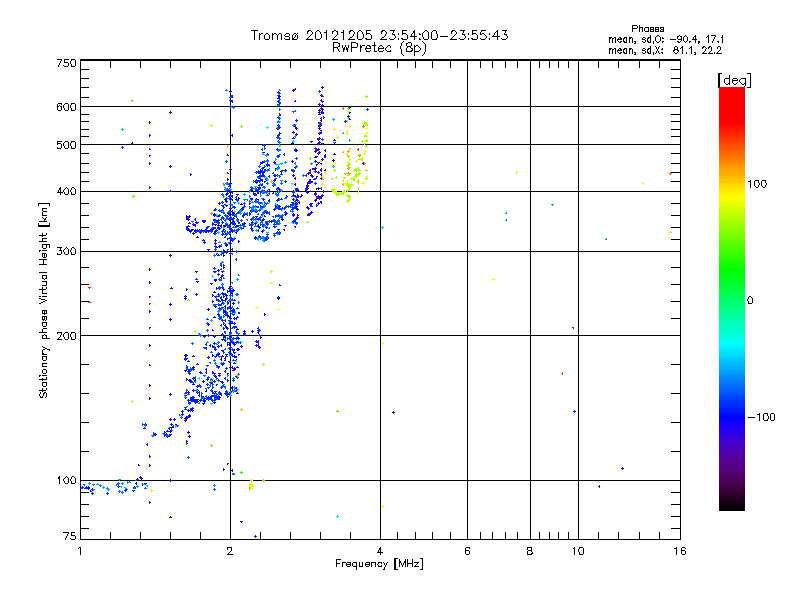Click the y-axis '100' tick label

click(66, 481)
